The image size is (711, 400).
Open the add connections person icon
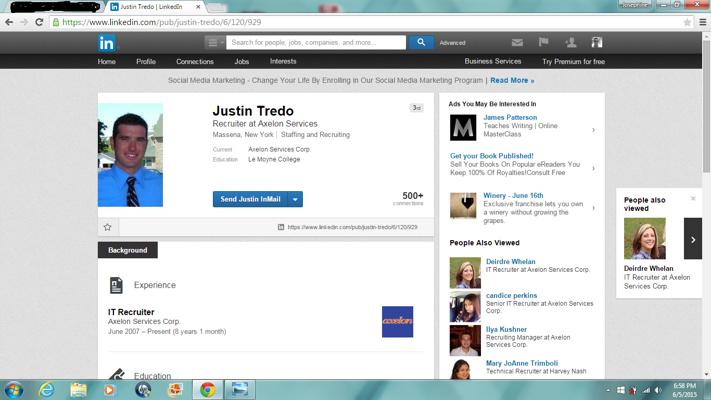pos(570,43)
